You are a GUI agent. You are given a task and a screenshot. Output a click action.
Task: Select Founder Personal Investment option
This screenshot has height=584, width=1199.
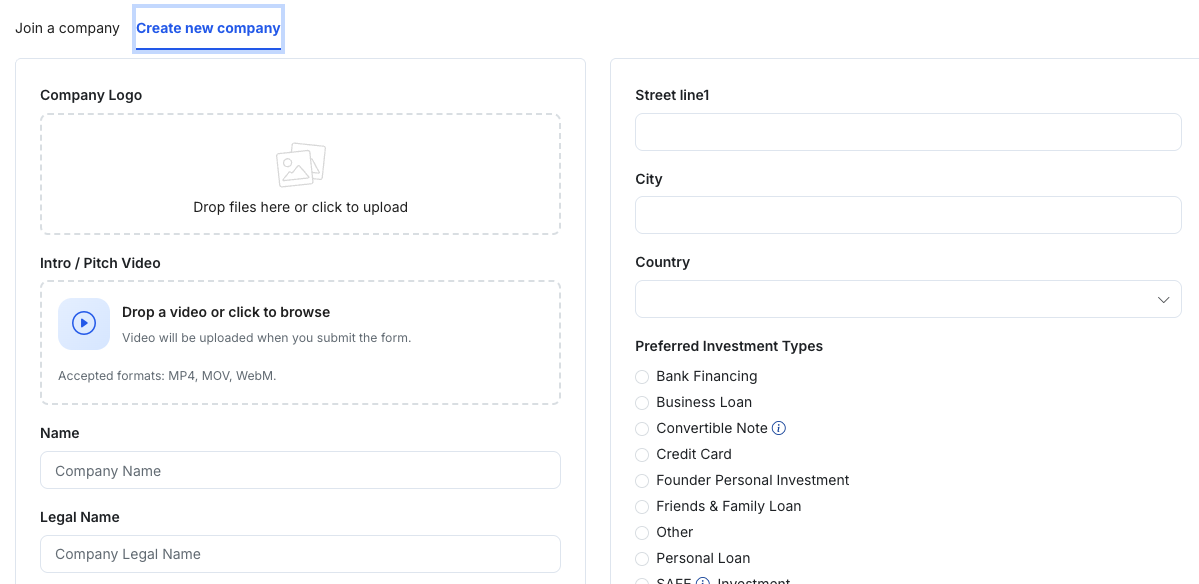(642, 481)
